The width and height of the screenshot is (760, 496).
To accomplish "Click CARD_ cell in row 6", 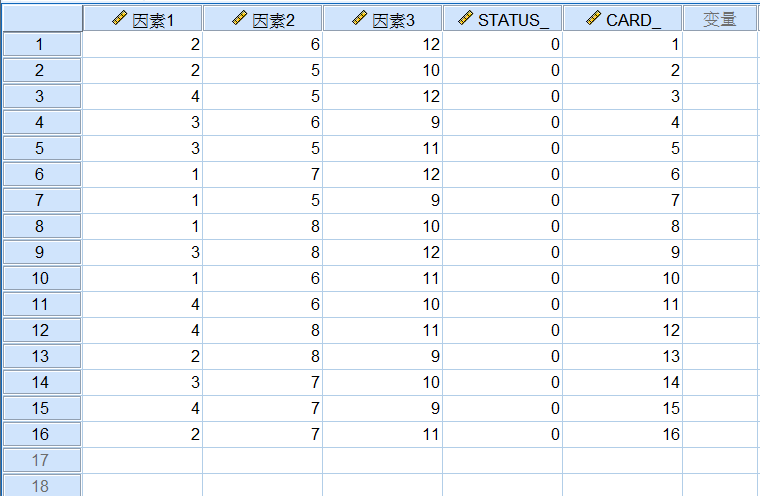I will coord(623,175).
